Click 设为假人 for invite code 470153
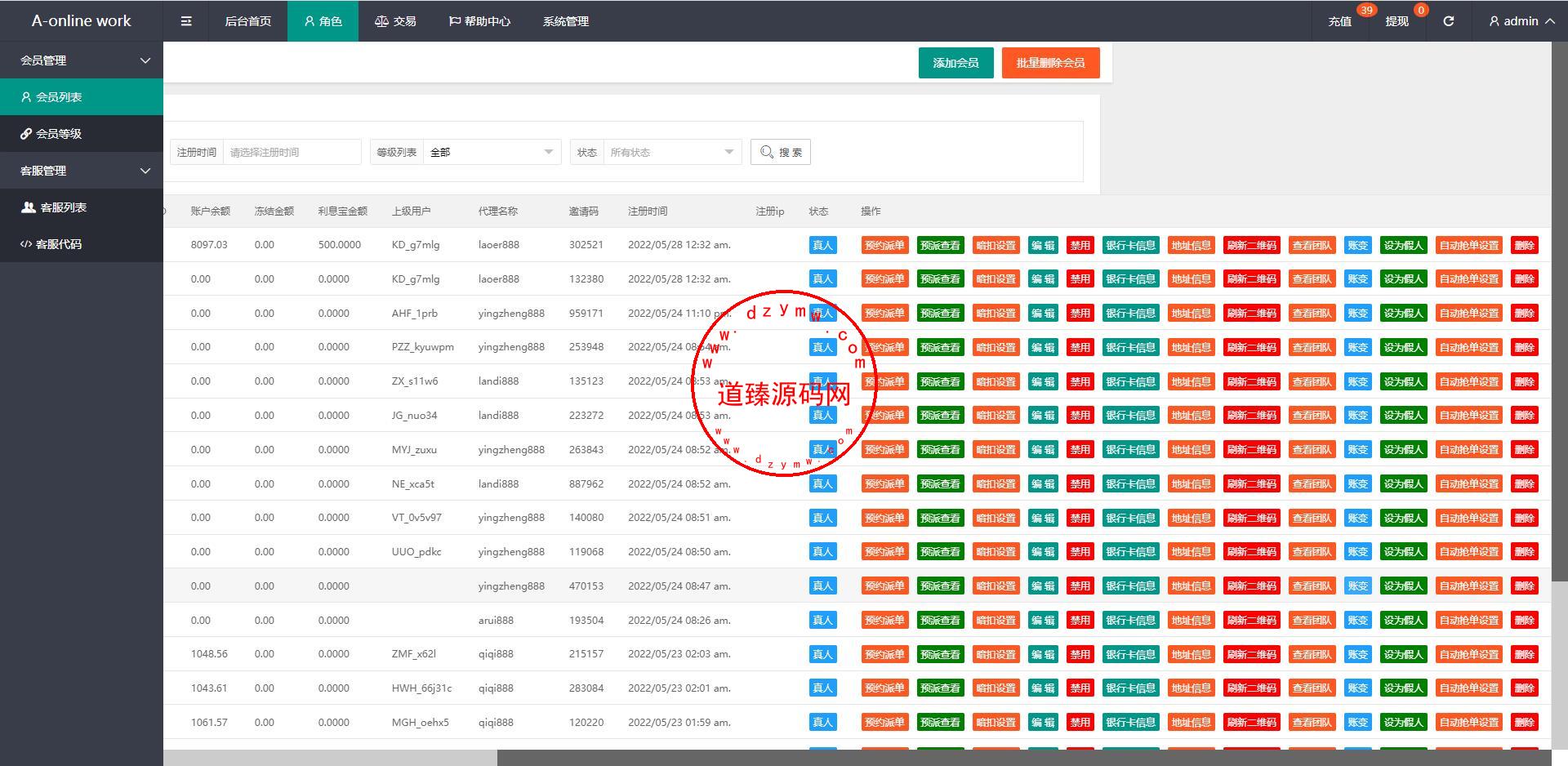The image size is (1568, 766). [x=1403, y=586]
